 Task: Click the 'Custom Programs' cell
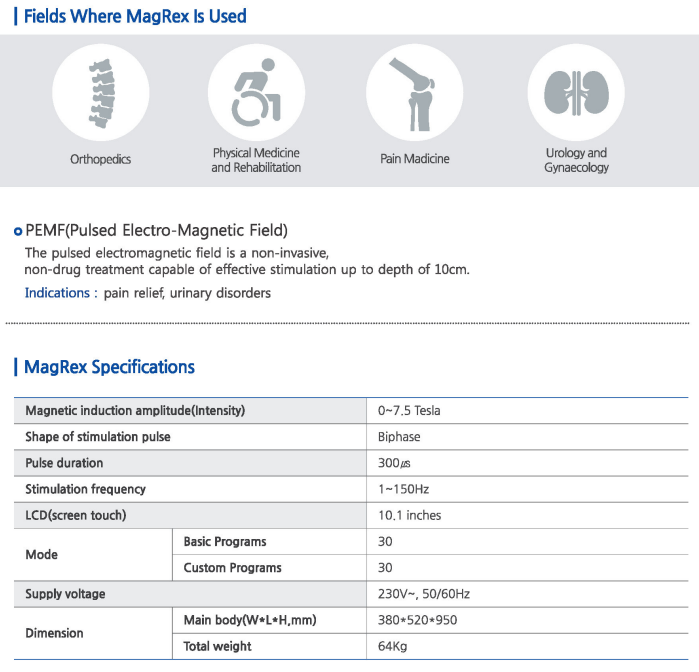[x=269, y=568]
